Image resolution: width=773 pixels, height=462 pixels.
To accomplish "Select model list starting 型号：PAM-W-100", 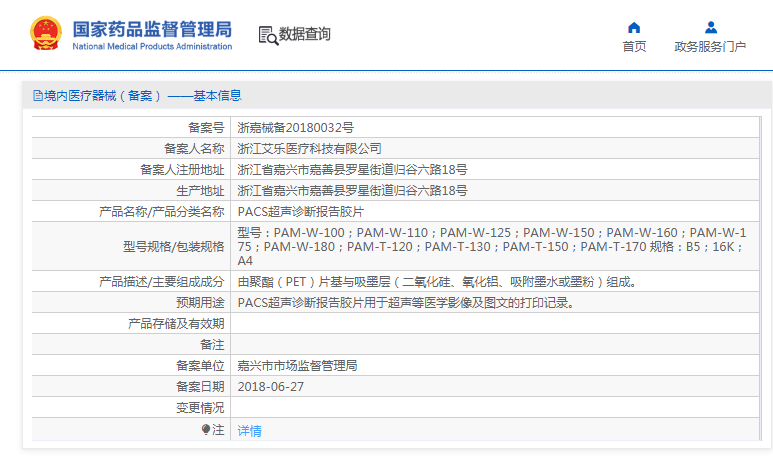I will pos(492,246).
